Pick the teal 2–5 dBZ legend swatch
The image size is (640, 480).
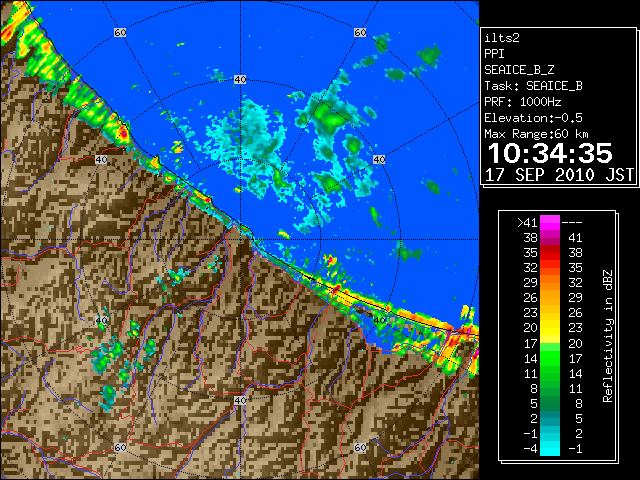550,418
